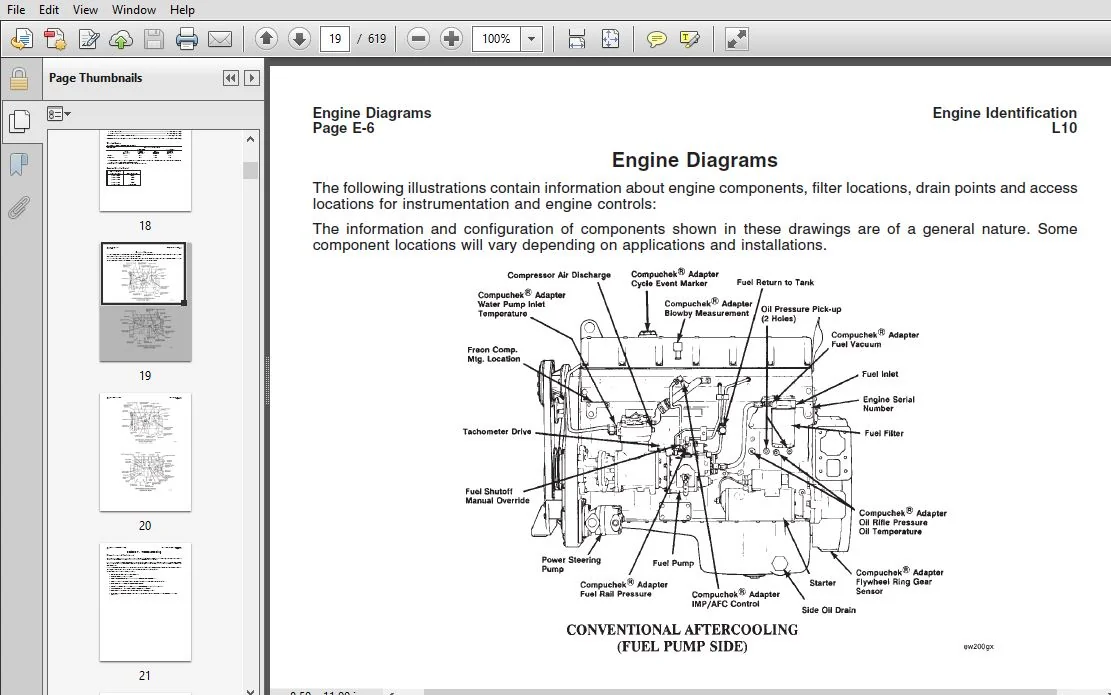
Task: Click the Fit one full page icon
Action: 610,39
